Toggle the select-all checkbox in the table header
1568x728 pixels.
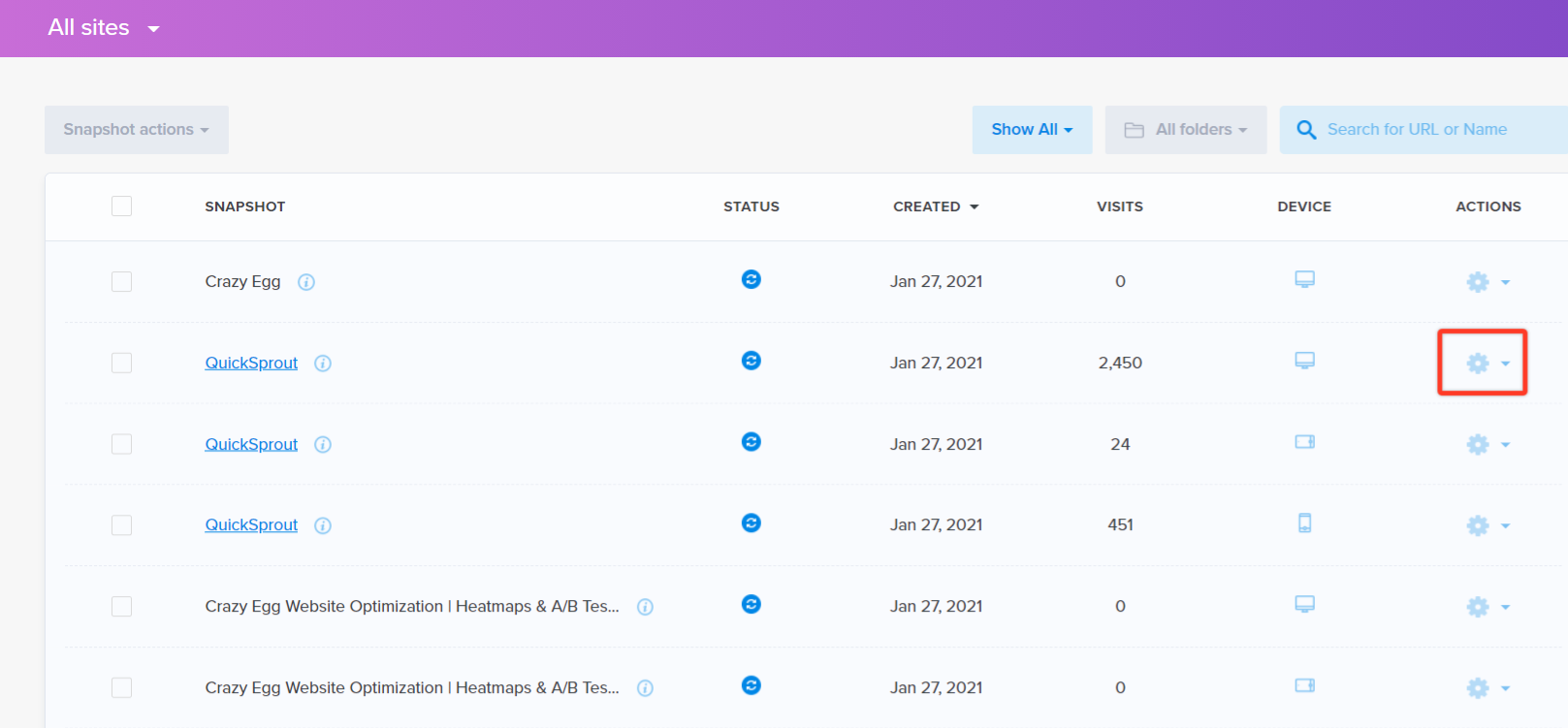[121, 206]
